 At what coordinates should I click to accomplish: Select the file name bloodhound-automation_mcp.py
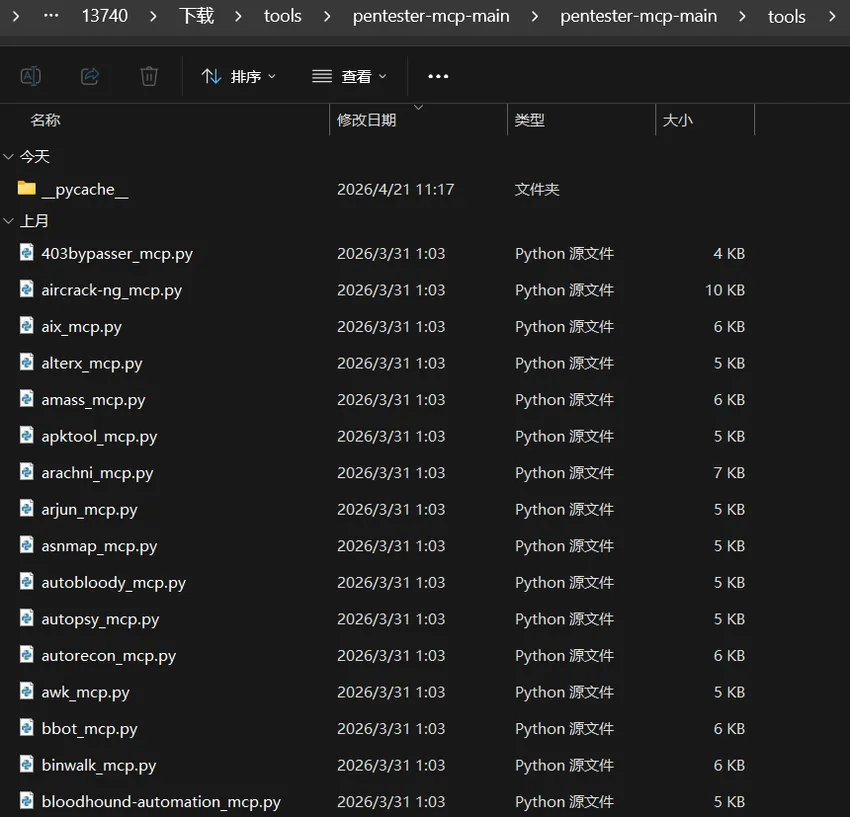161,802
